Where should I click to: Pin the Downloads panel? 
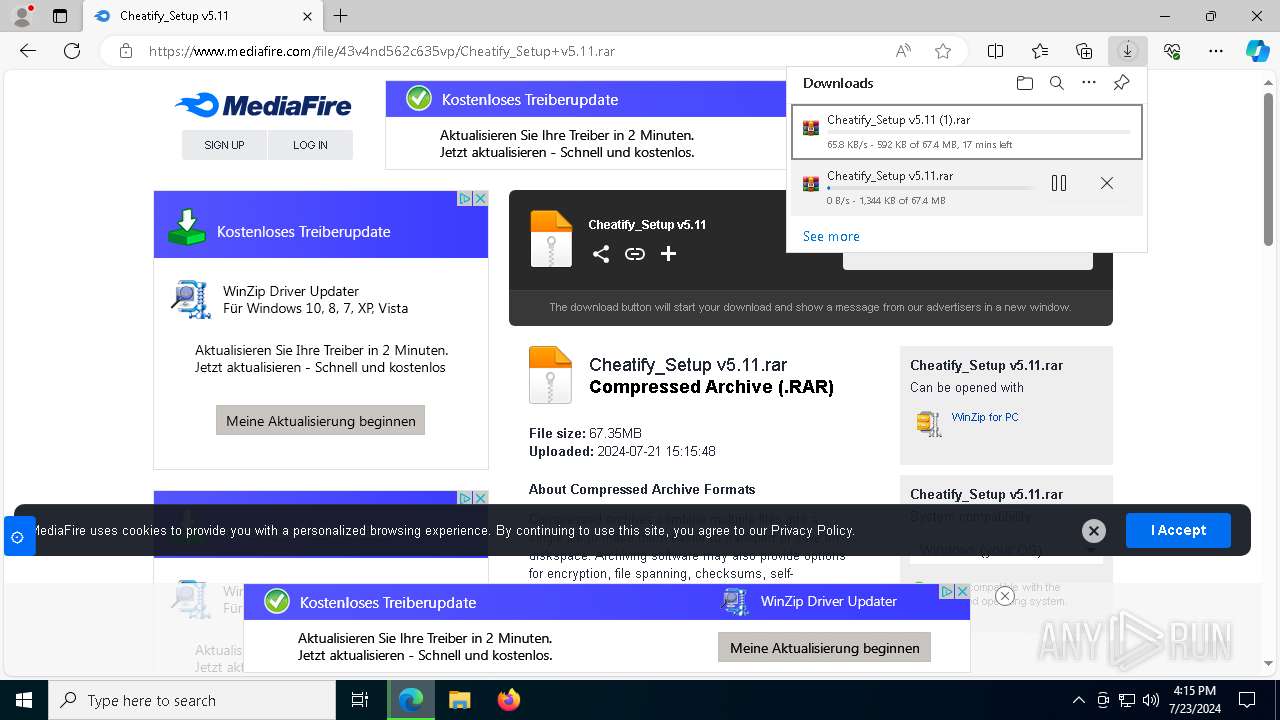[1122, 83]
